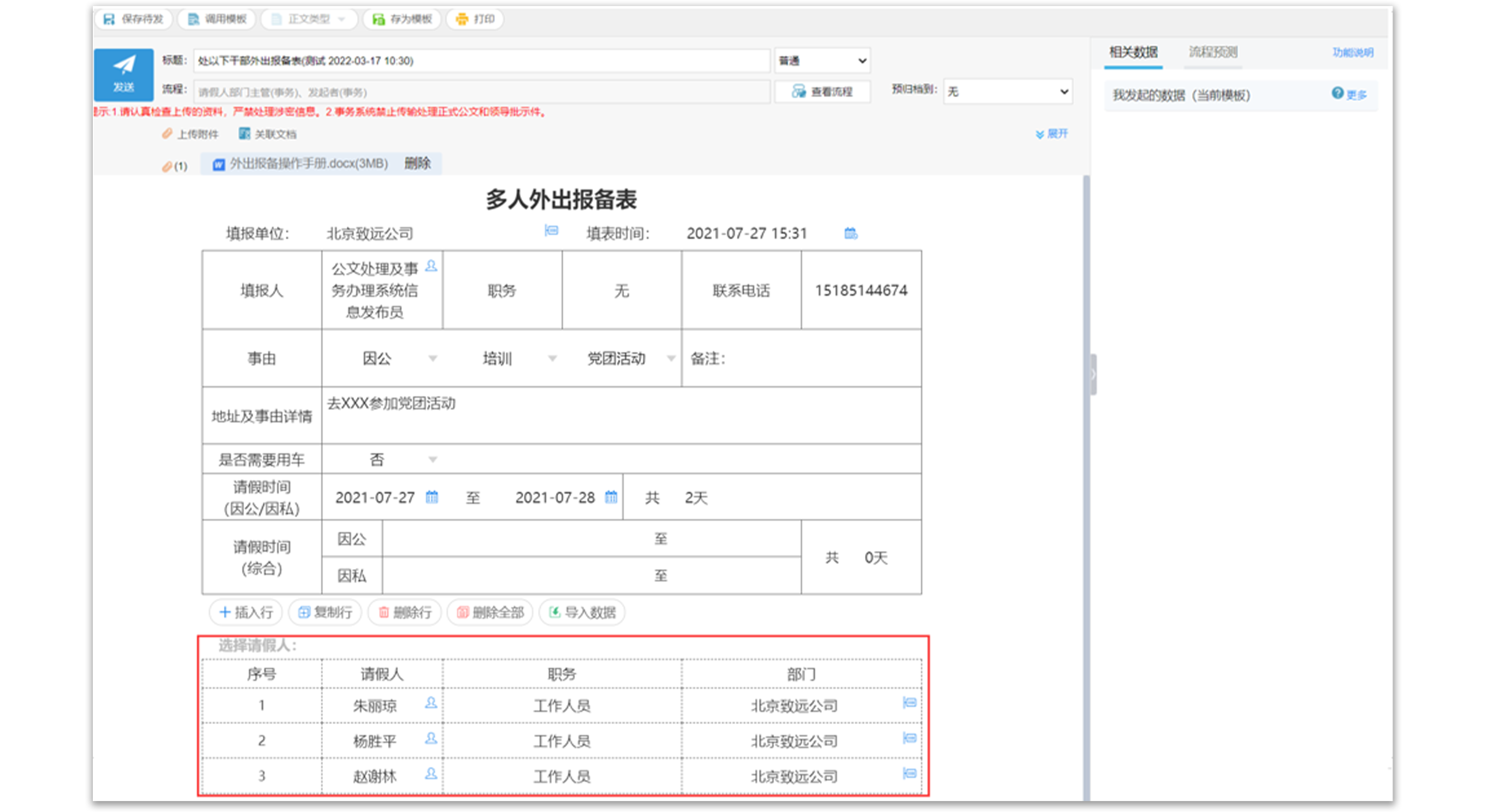Click the end date 2021-07-28 field
The image size is (1486, 812).
coord(555,497)
